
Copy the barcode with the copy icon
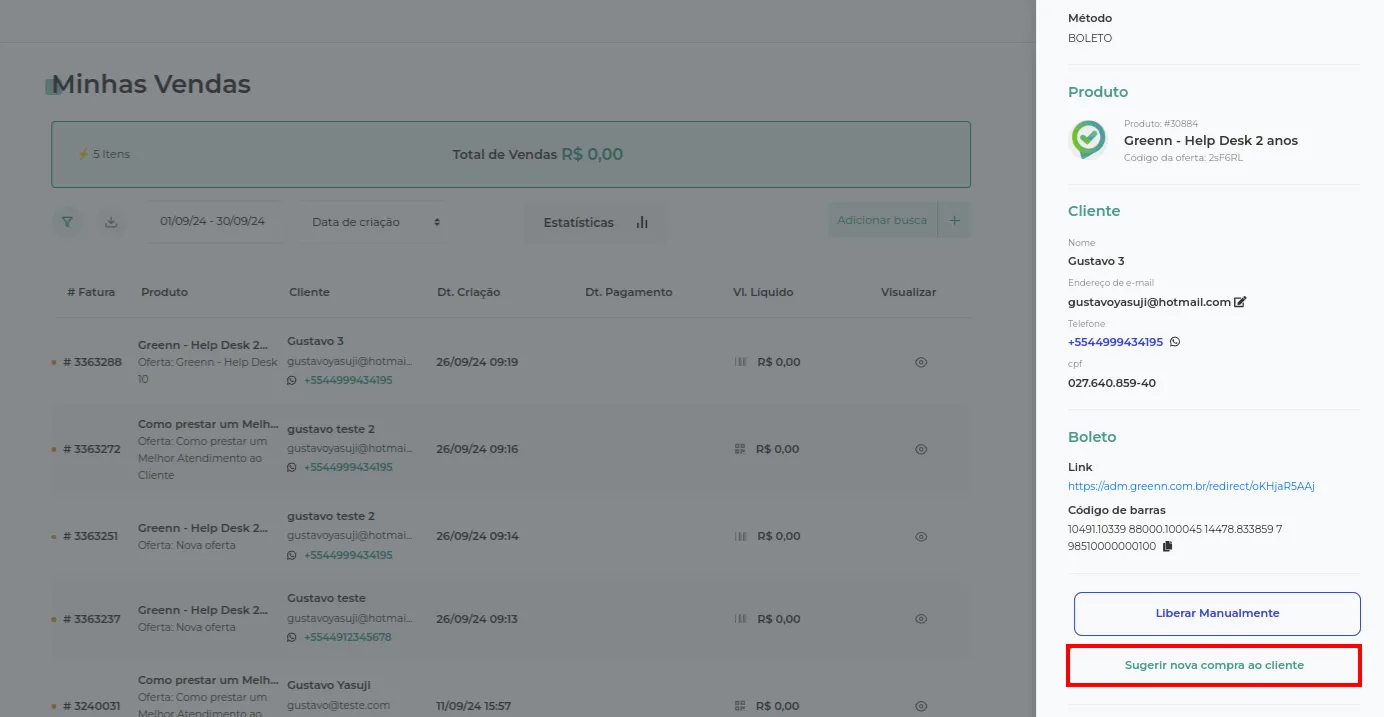pos(1167,546)
